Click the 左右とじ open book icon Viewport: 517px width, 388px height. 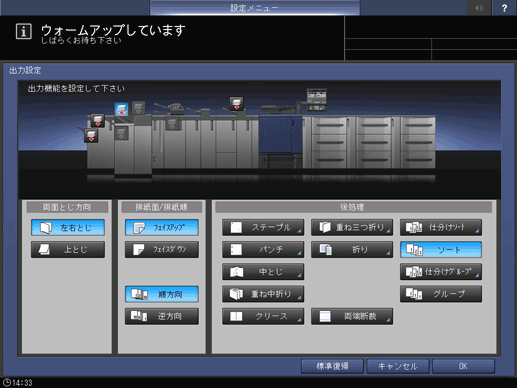pos(46,228)
